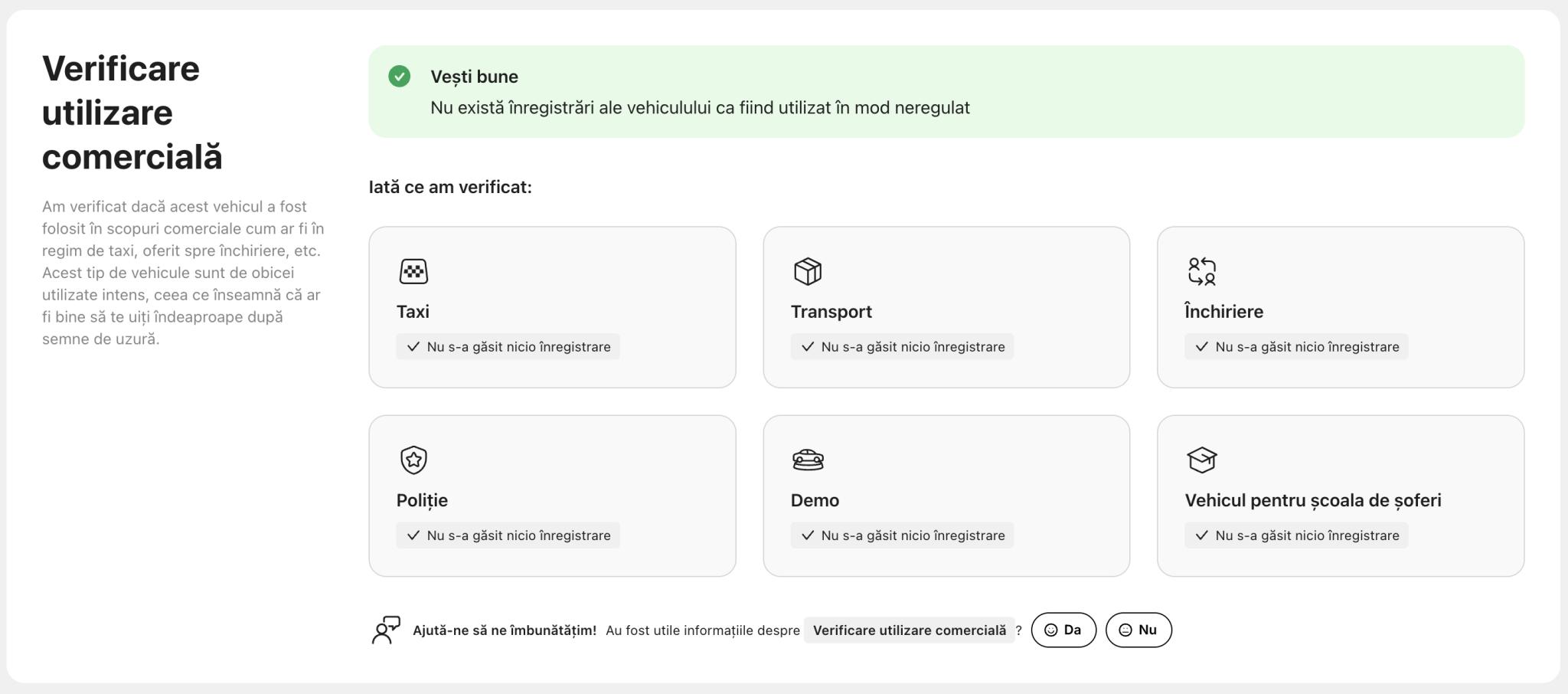Click the no-record badge under Transport
Image resolution: width=1568 pixels, height=694 pixels.
[902, 347]
